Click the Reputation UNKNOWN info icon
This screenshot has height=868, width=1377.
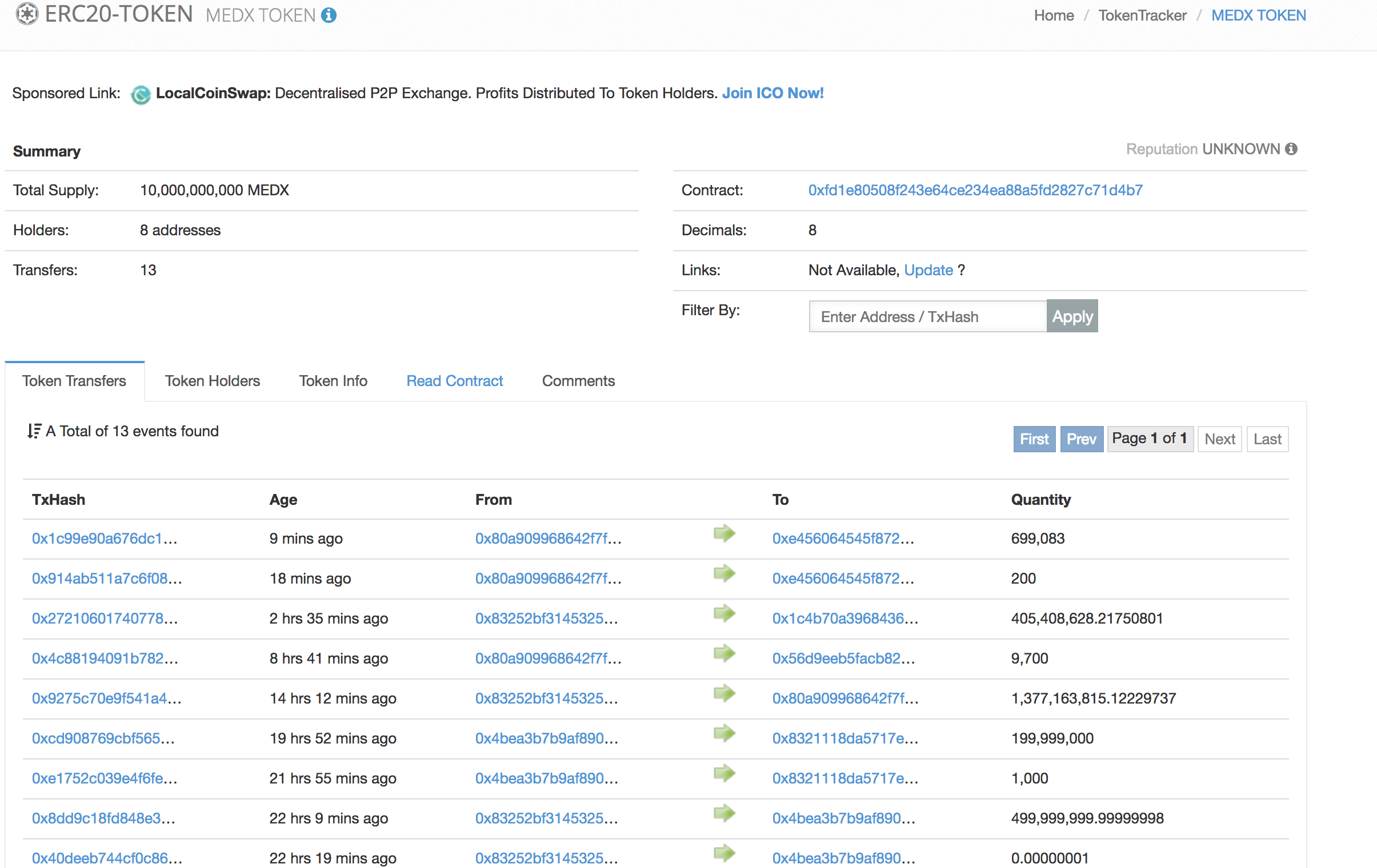point(1291,149)
